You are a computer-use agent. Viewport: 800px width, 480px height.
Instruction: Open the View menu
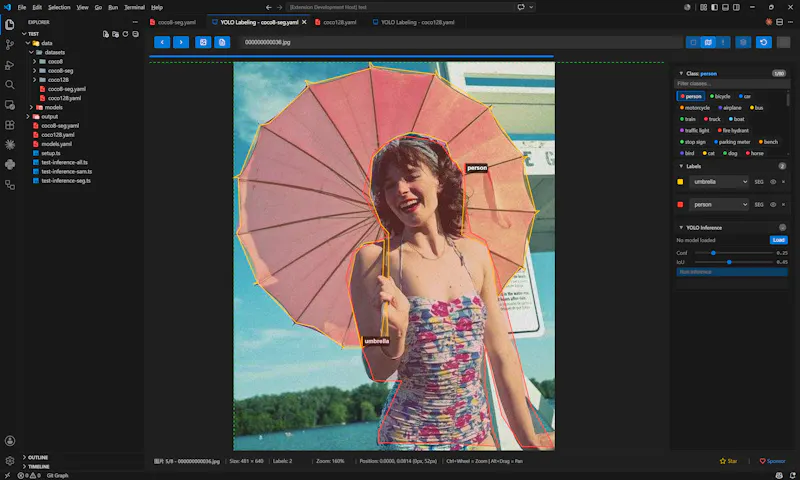tap(82, 7)
